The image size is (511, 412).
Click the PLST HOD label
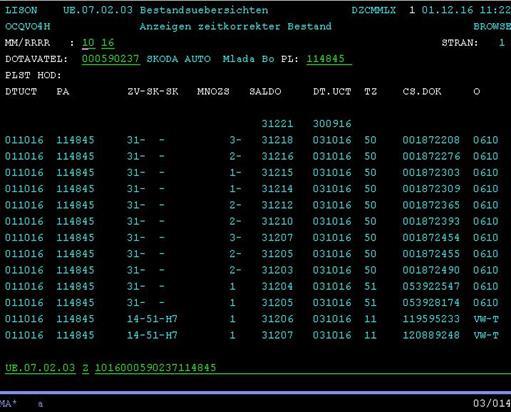33,75
